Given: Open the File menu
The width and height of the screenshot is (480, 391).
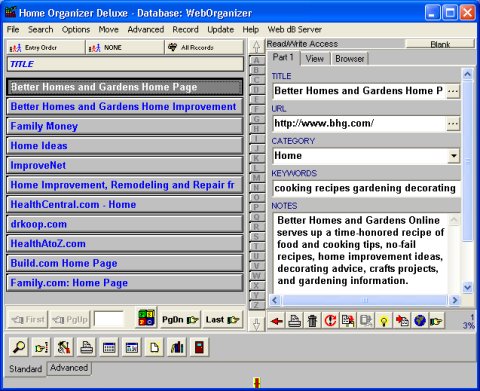Looking at the screenshot, I should pos(13,29).
